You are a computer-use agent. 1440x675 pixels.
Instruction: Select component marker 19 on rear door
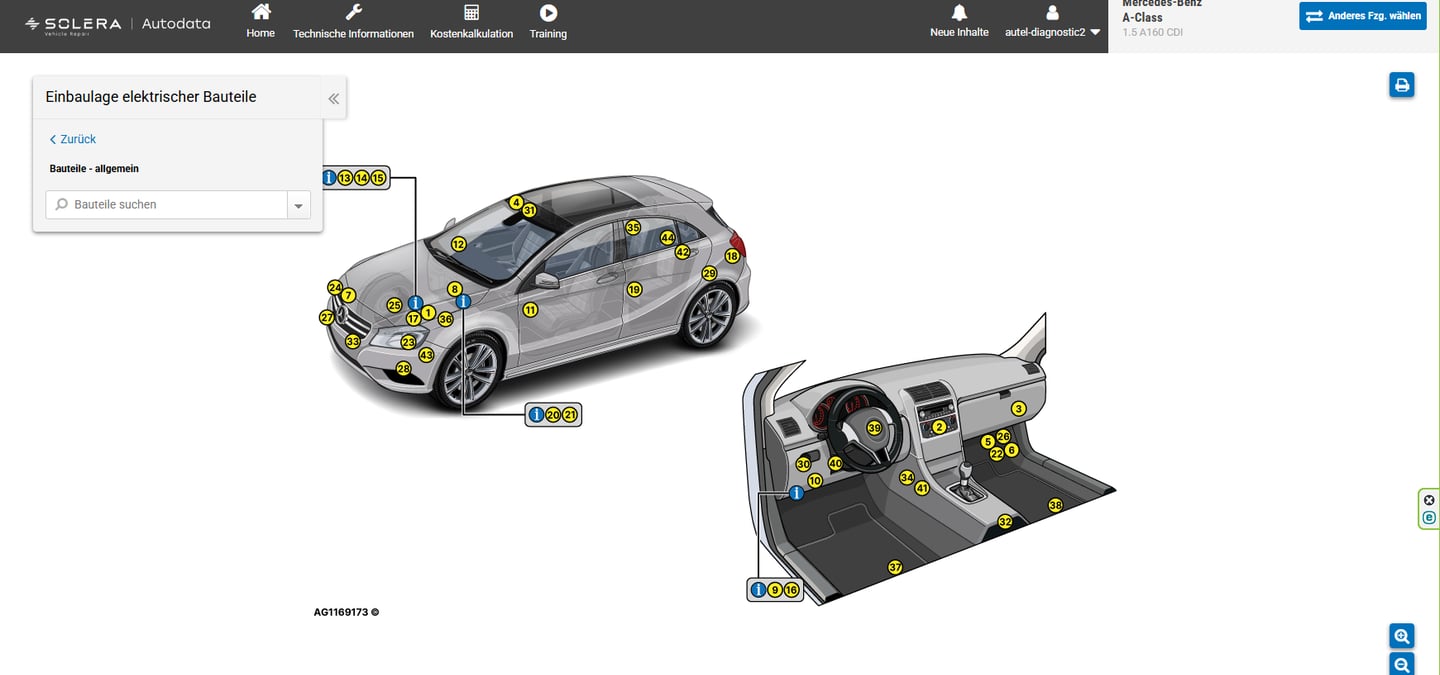pyautogui.click(x=634, y=290)
